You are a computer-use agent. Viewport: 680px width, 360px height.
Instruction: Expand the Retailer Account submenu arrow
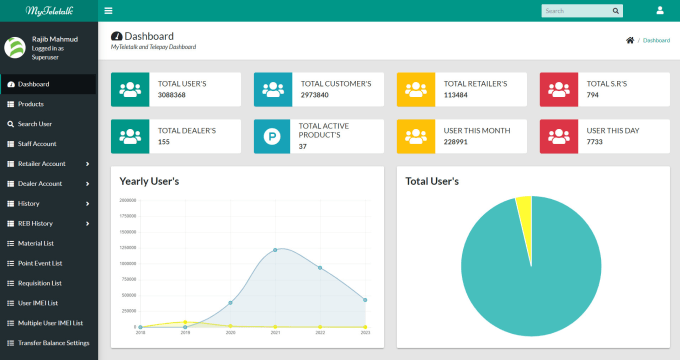tap(88, 164)
